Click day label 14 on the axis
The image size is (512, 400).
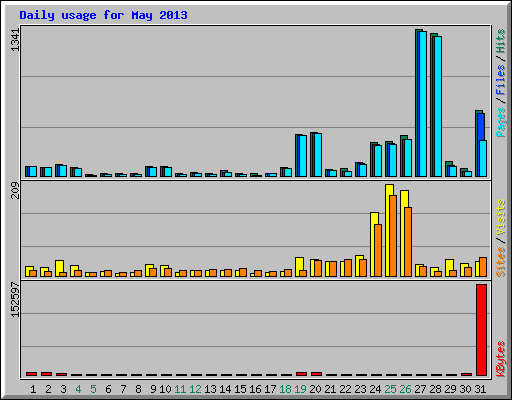pyautogui.click(x=225, y=389)
